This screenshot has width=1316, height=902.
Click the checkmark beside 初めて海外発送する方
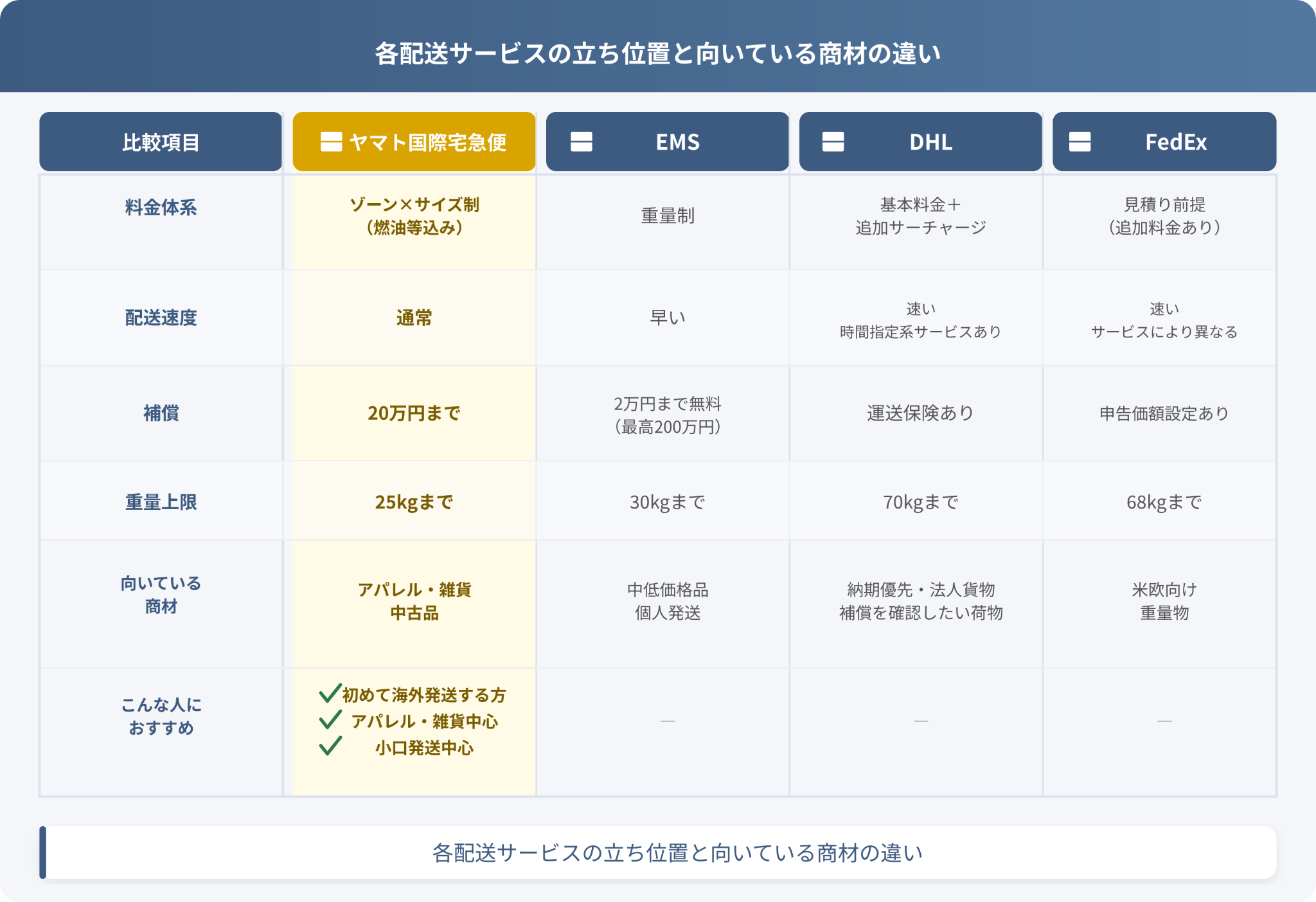pyautogui.click(x=330, y=693)
